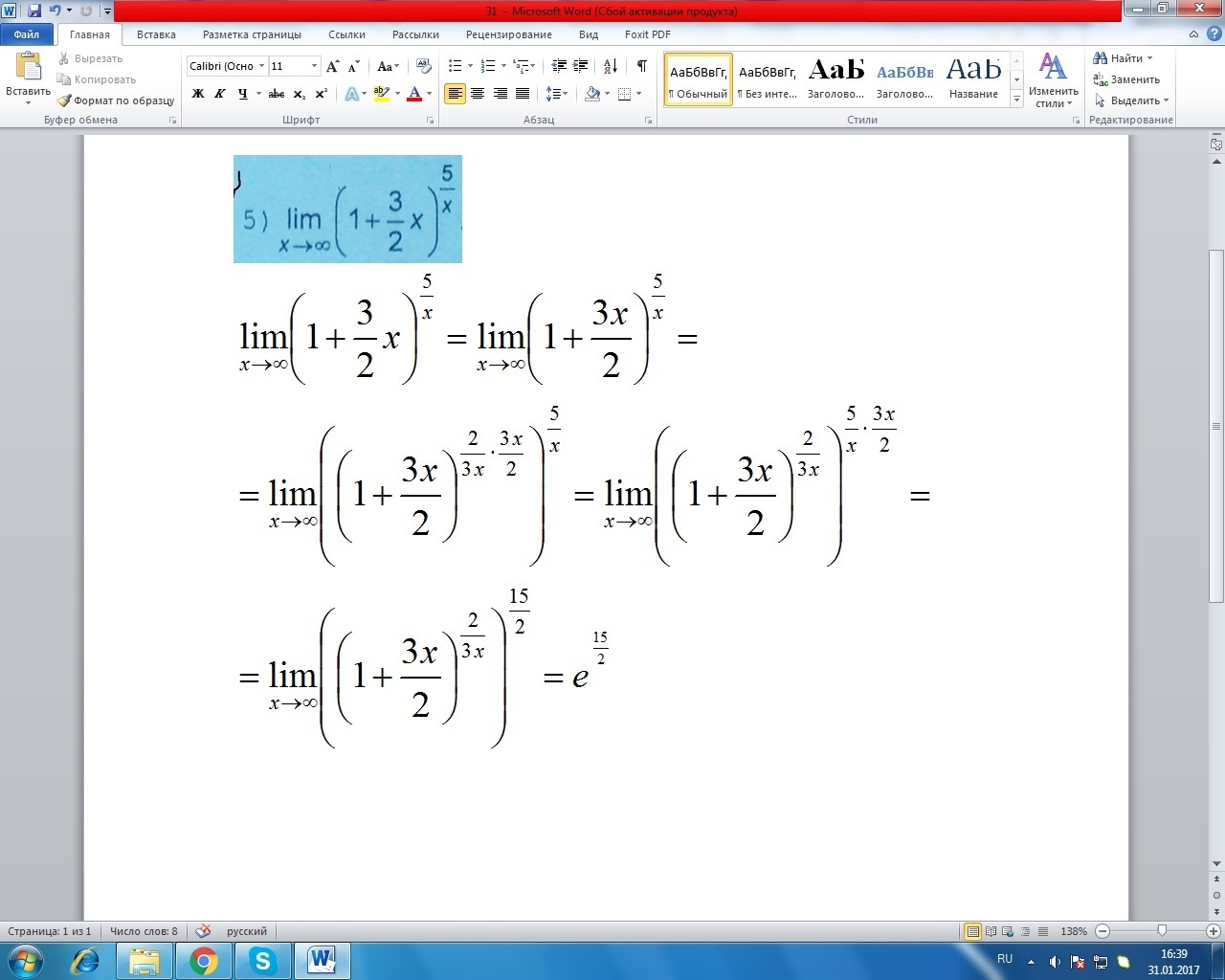Apply Название (Title) style
Screen dimensions: 1225x980
tap(974, 79)
